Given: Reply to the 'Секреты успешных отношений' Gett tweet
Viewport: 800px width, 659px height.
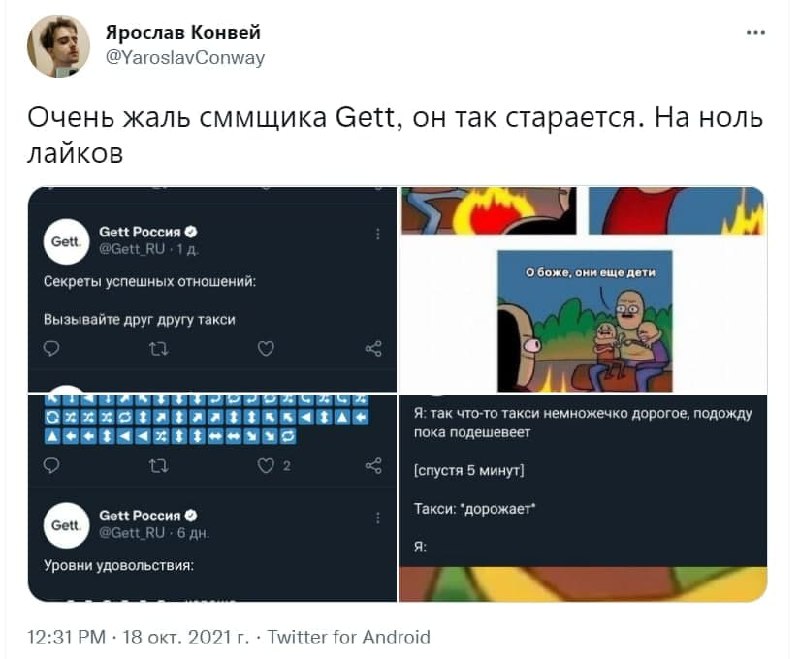Looking at the screenshot, I should point(52,349).
